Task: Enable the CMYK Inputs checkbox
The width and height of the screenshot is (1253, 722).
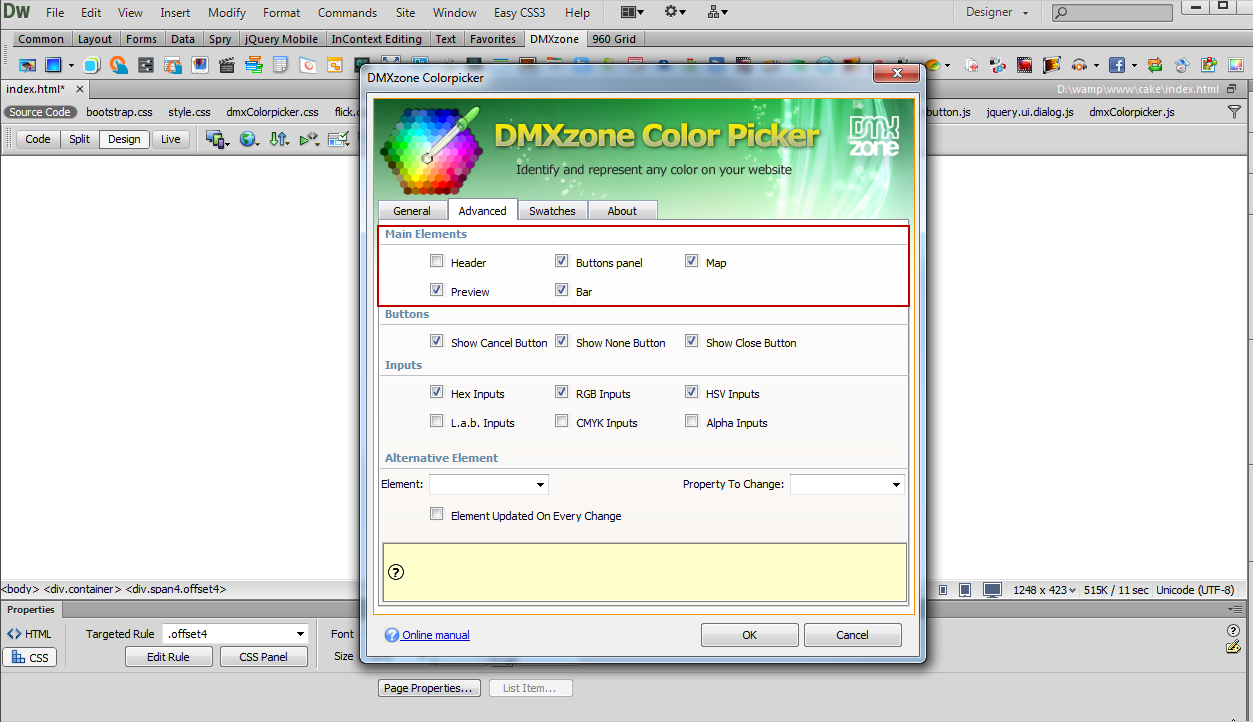Action: [562, 421]
